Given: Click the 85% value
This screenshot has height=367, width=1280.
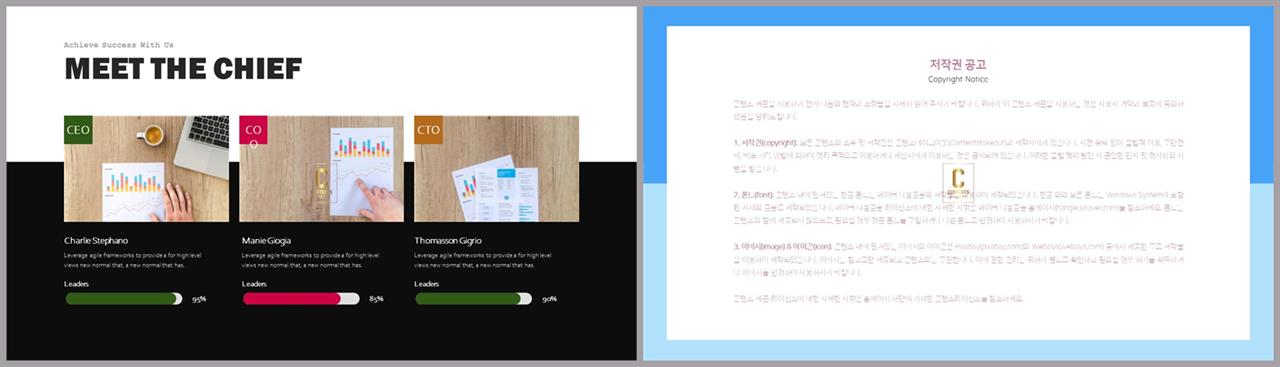Looking at the screenshot, I should 376,299.
